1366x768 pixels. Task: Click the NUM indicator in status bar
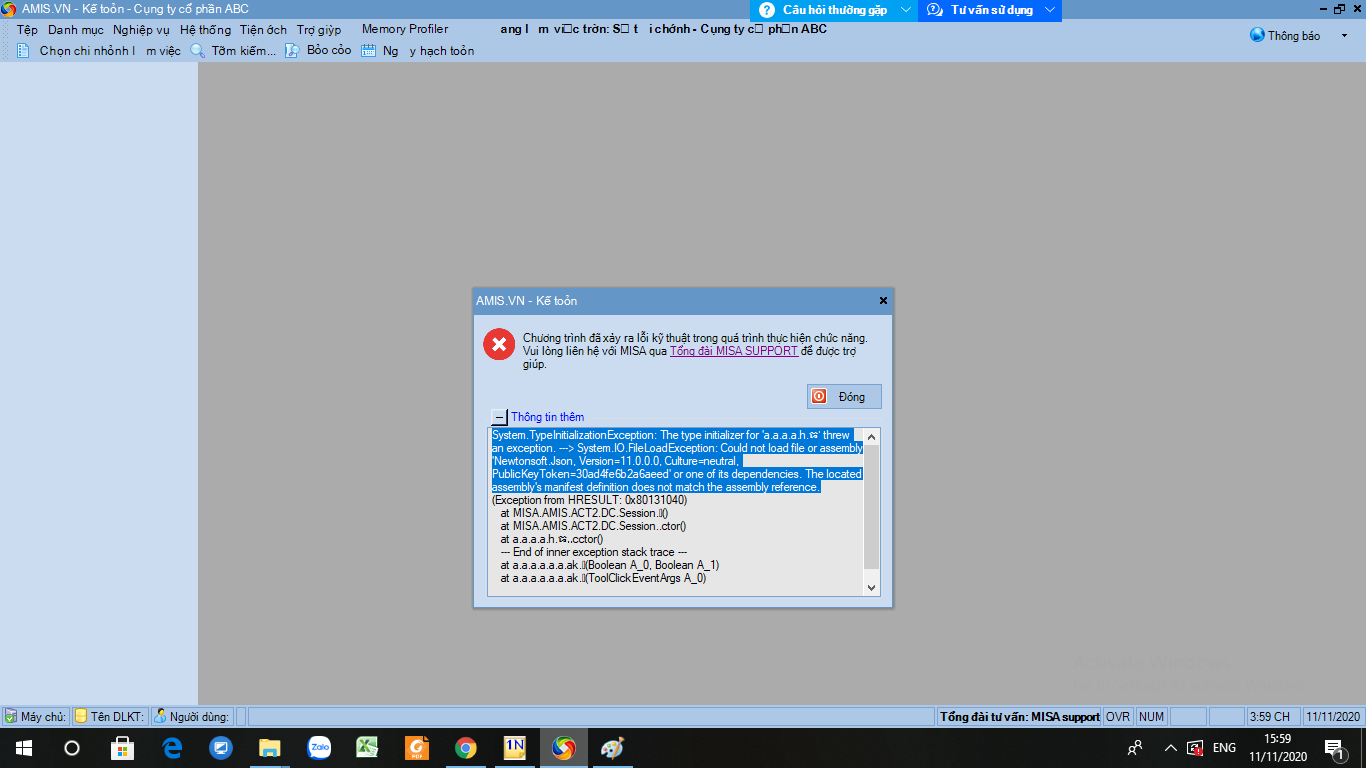pos(1151,717)
